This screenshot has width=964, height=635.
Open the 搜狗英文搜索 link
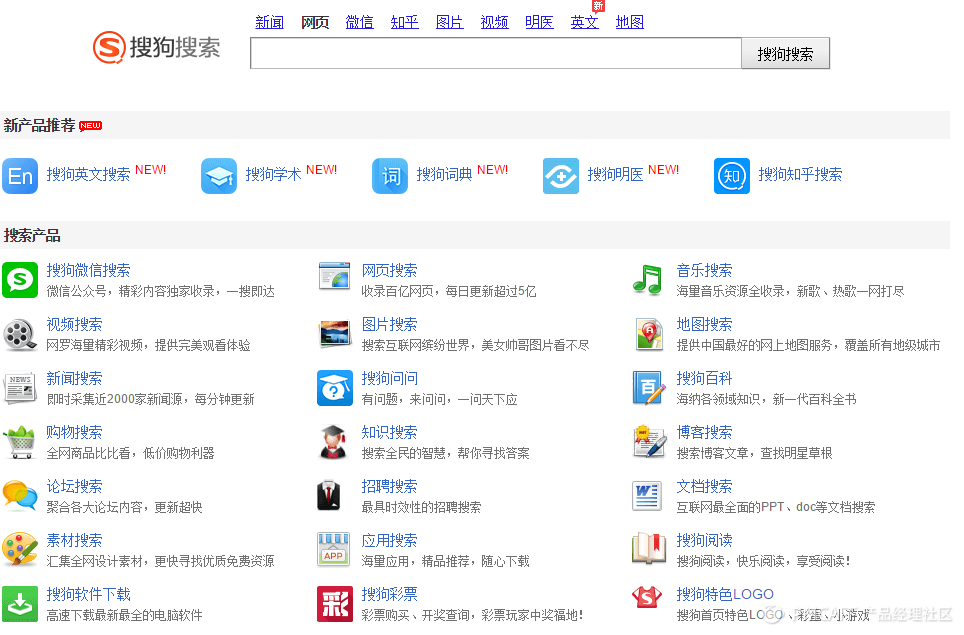tap(88, 175)
